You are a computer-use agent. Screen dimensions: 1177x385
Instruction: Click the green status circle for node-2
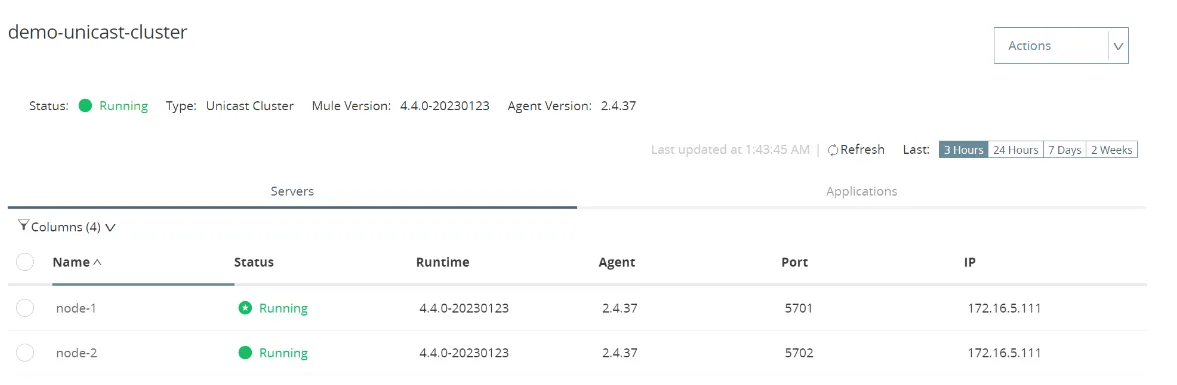245,353
